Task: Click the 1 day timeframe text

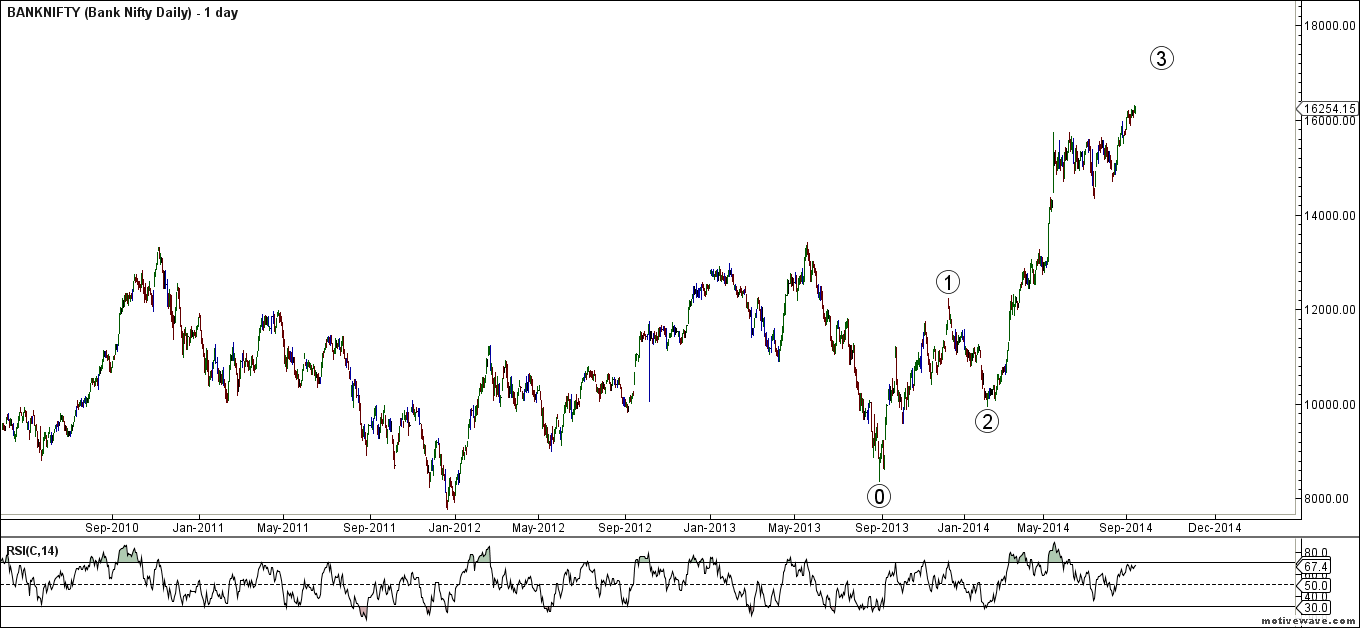Action: pyautogui.click(x=220, y=13)
